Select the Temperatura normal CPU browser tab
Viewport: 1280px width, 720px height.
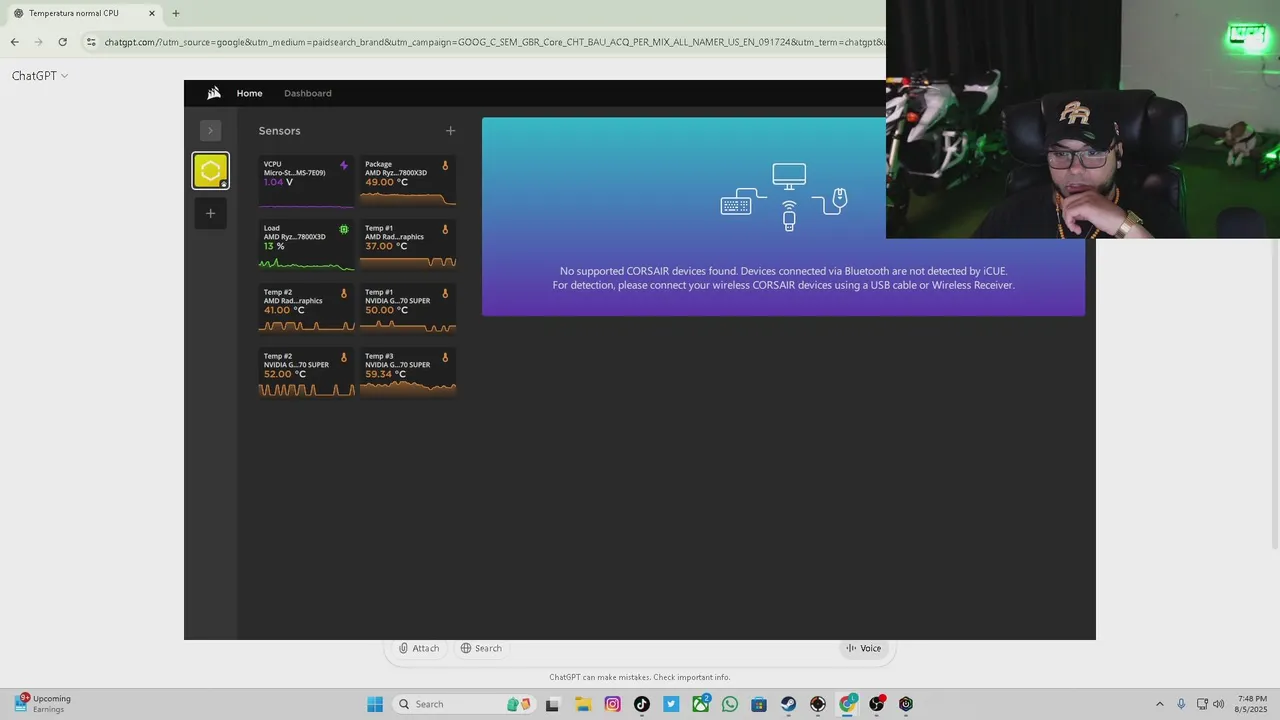pos(84,13)
